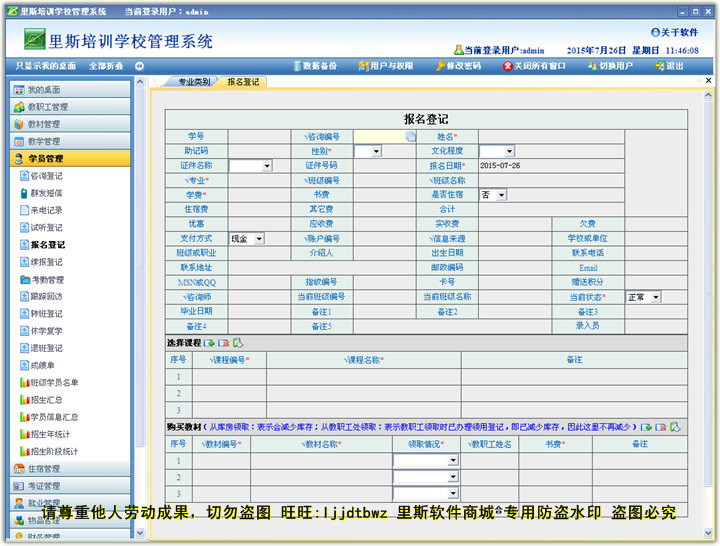Close the current tab panel X
The height and width of the screenshot is (546, 720).
tap(709, 80)
